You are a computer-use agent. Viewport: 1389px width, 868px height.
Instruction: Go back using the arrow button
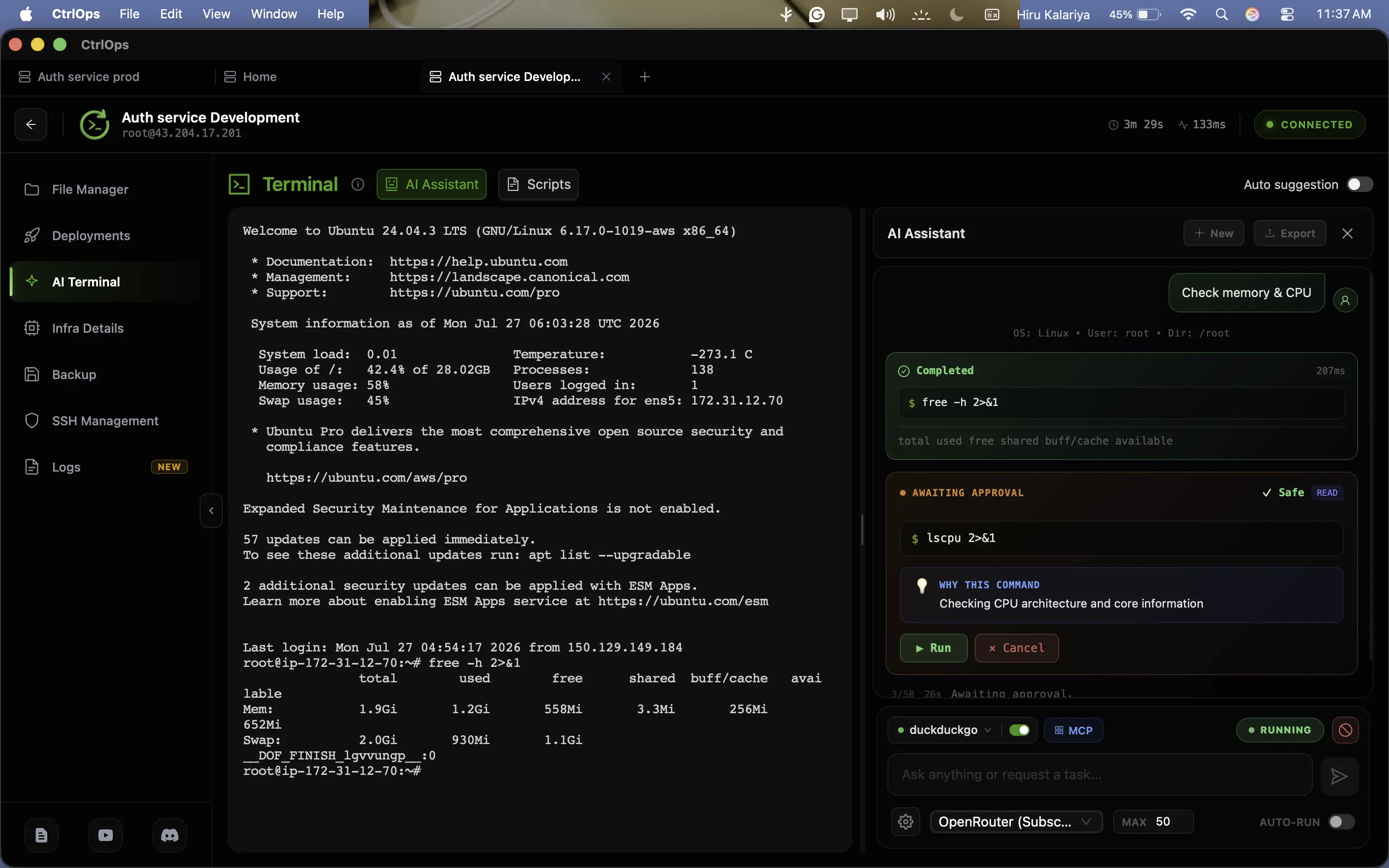(31, 124)
